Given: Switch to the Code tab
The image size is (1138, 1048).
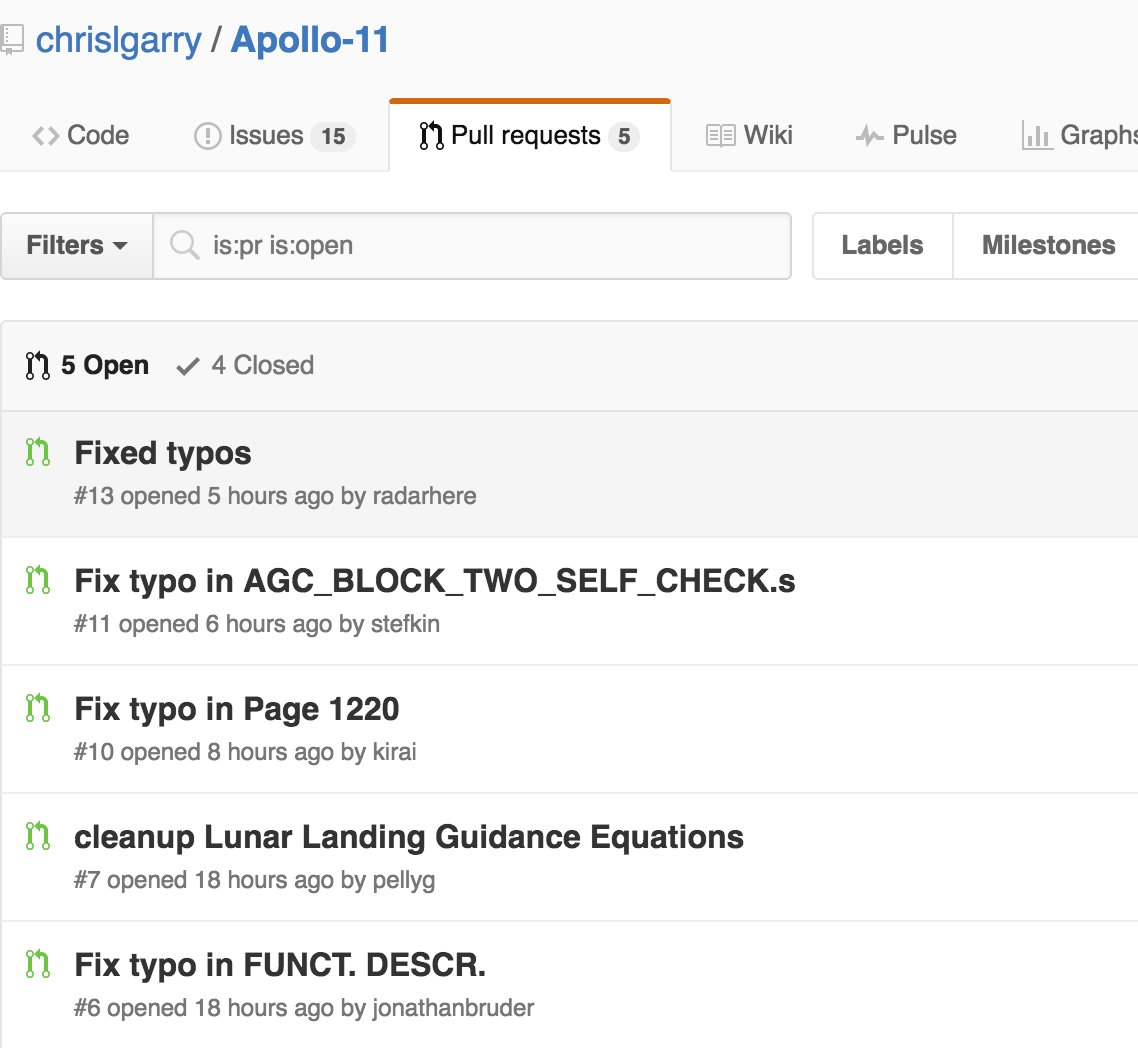Looking at the screenshot, I should point(81,136).
